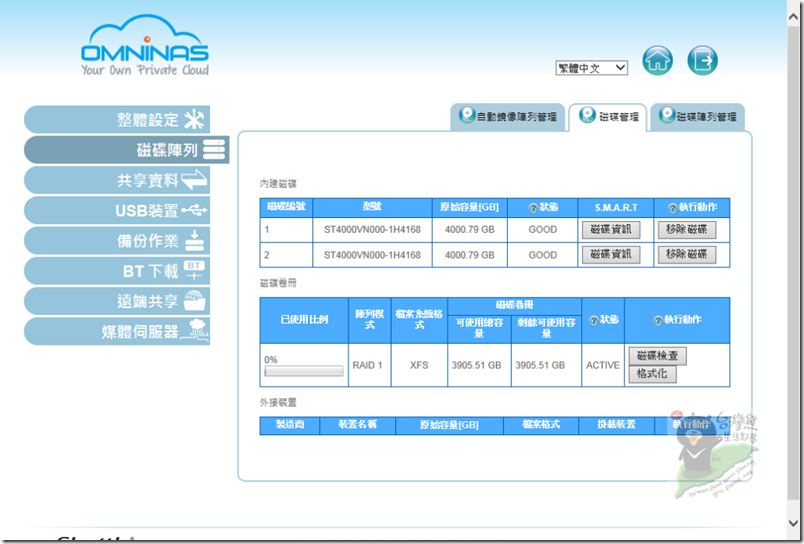The height and width of the screenshot is (544, 804).
Task: Click the page scrollbar down arrow
Action: [793, 523]
